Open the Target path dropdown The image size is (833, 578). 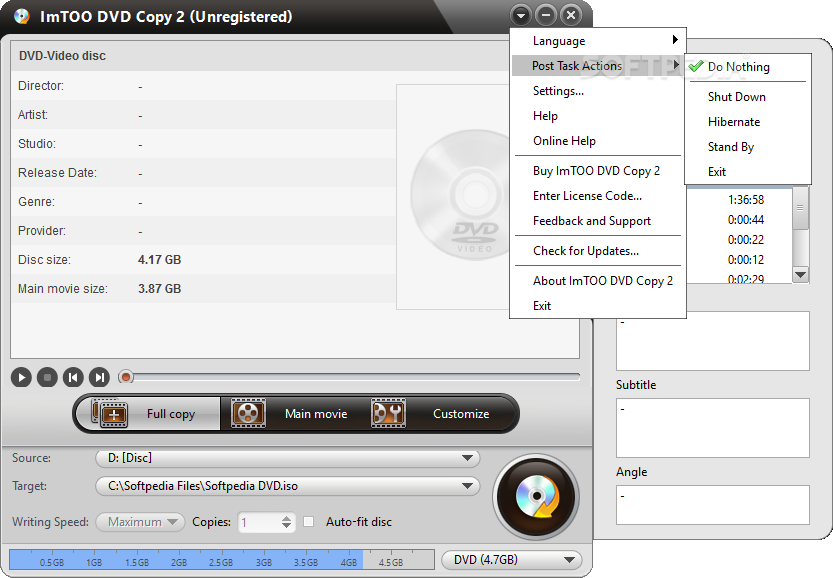click(287, 486)
